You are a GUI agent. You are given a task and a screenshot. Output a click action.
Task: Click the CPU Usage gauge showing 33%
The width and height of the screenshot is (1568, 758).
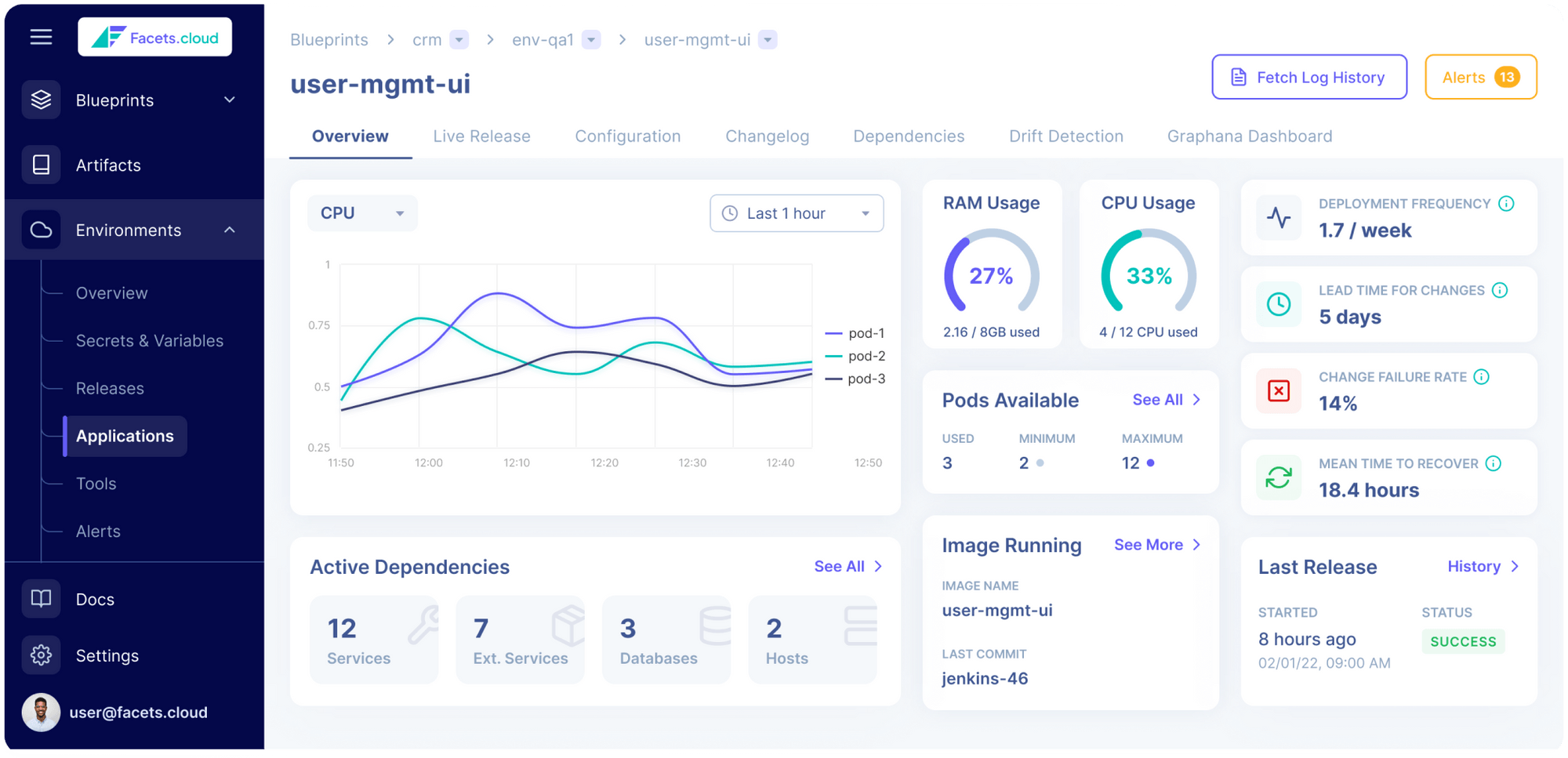click(x=1148, y=276)
